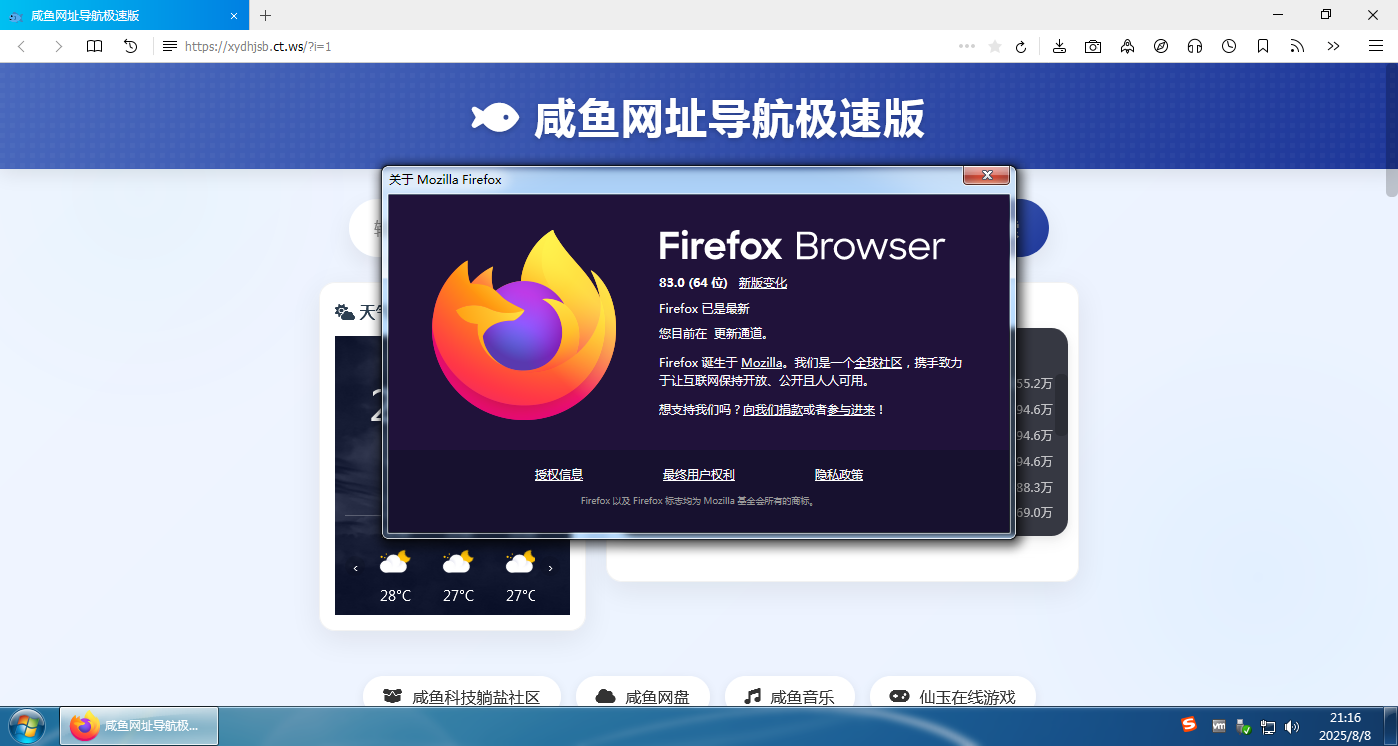1398x746 pixels.
Task: Click the browser forward arrow
Action: pos(58,46)
